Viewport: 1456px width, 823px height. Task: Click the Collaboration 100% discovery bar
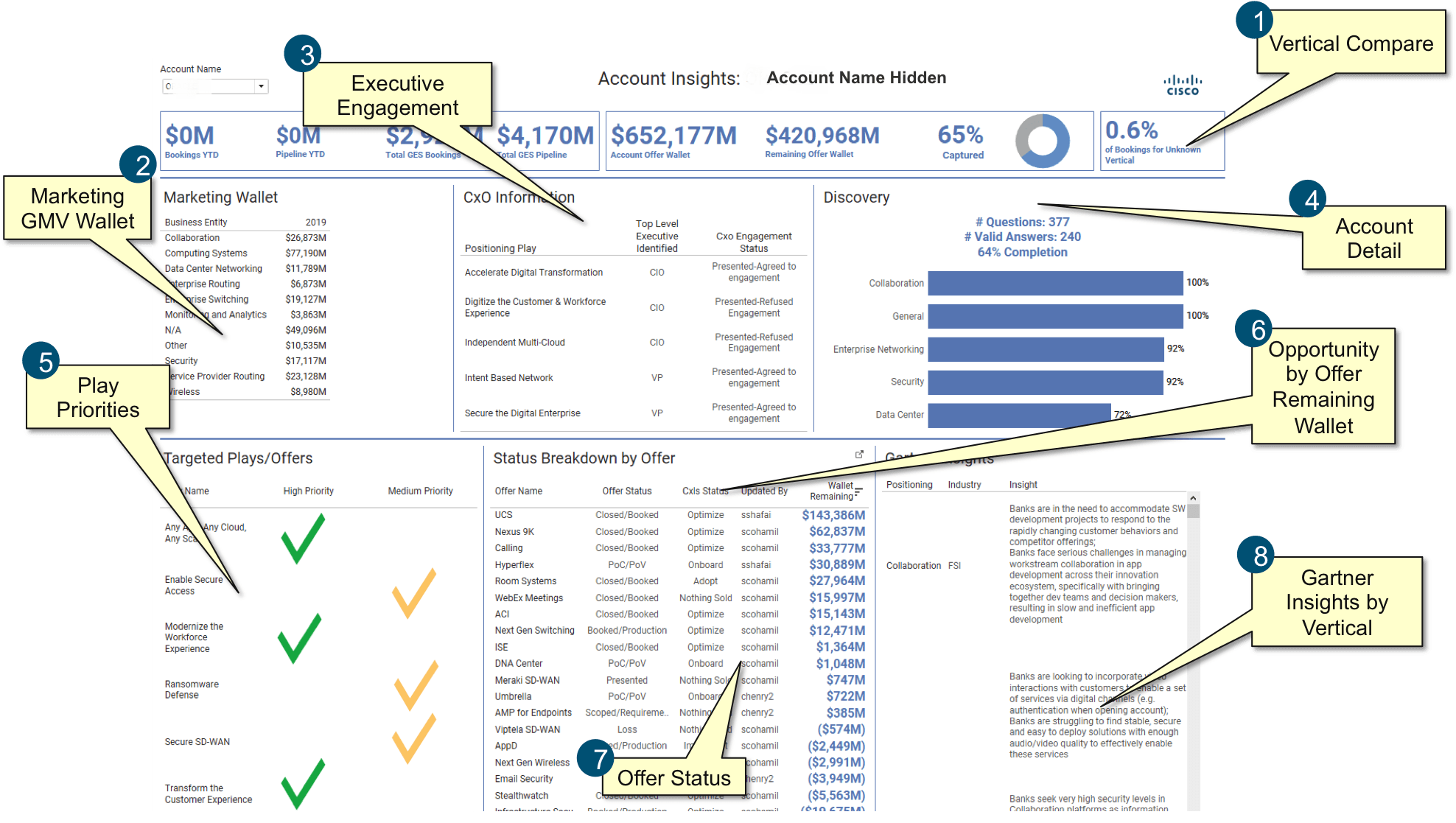[1055, 283]
